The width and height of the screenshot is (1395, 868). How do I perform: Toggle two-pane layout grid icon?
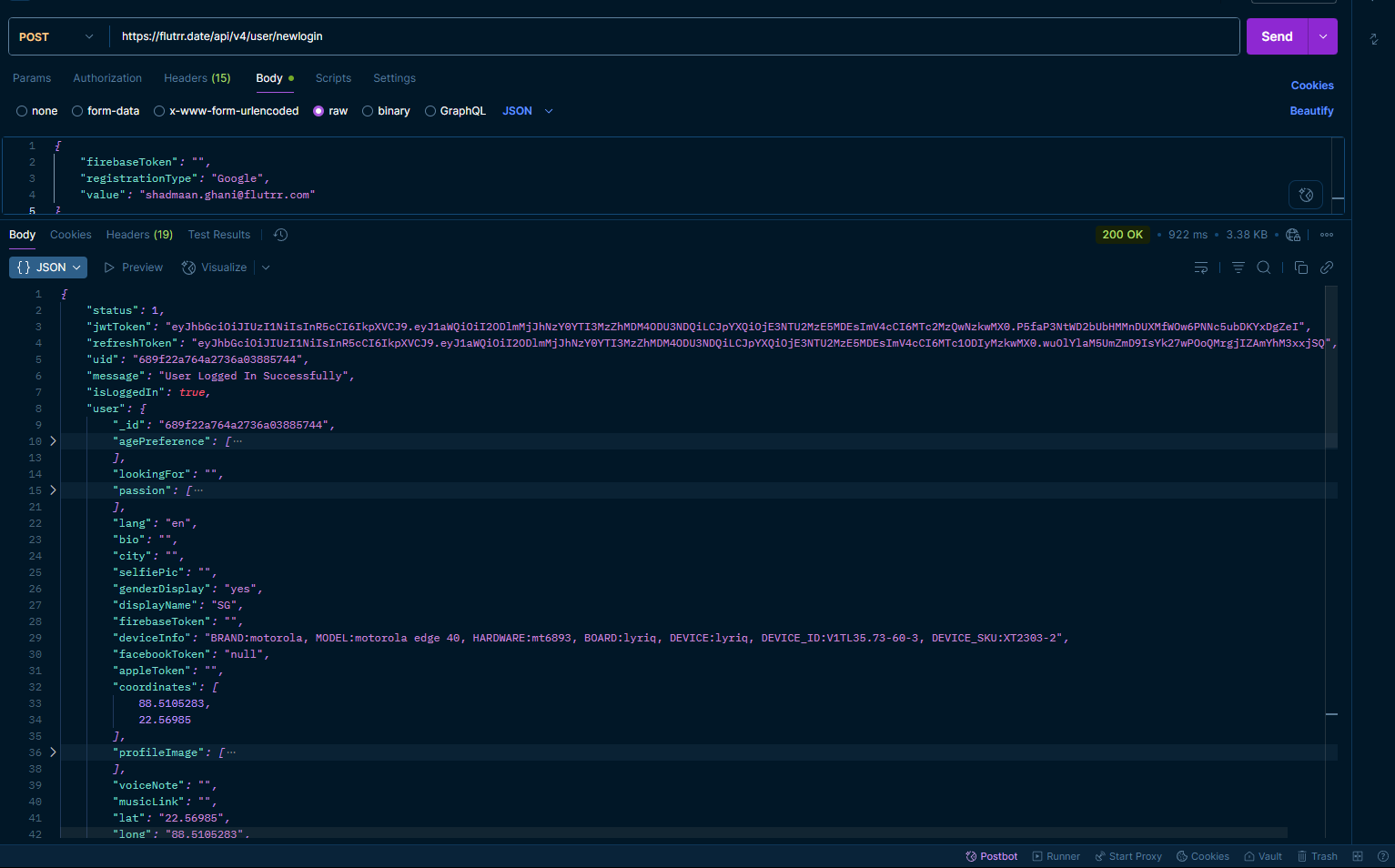click(1358, 856)
